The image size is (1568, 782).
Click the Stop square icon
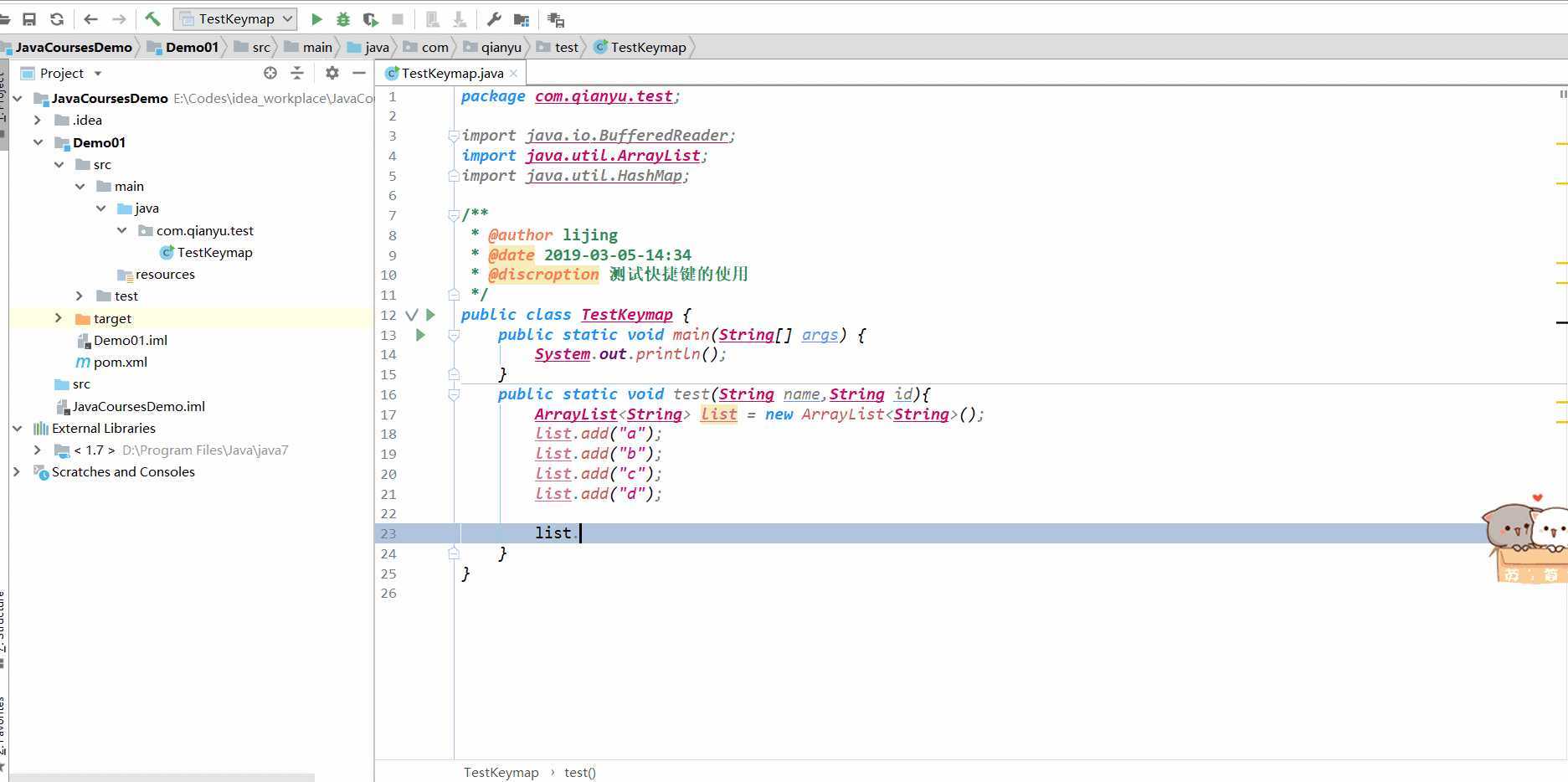(x=398, y=18)
